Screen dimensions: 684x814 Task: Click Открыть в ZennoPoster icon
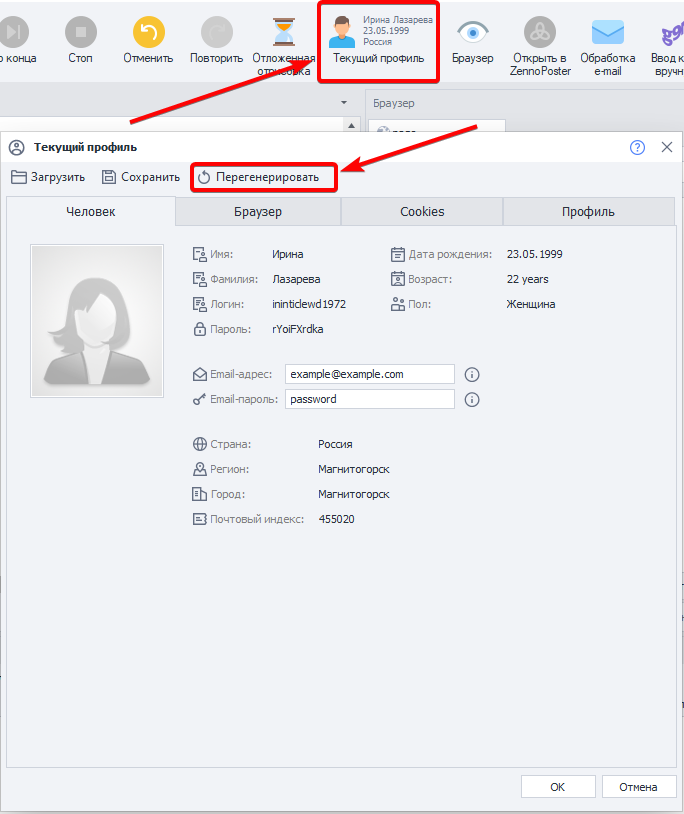pos(540,34)
